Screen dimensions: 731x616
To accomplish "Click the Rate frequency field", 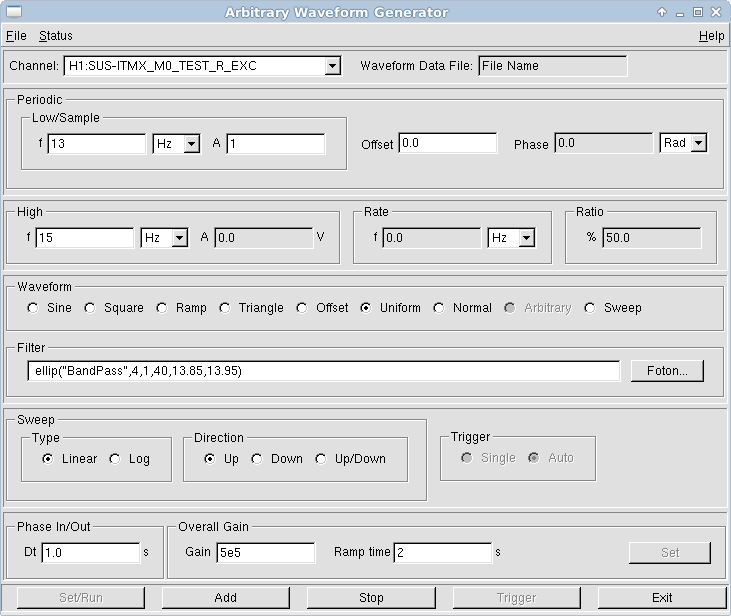I will click(x=431, y=238).
